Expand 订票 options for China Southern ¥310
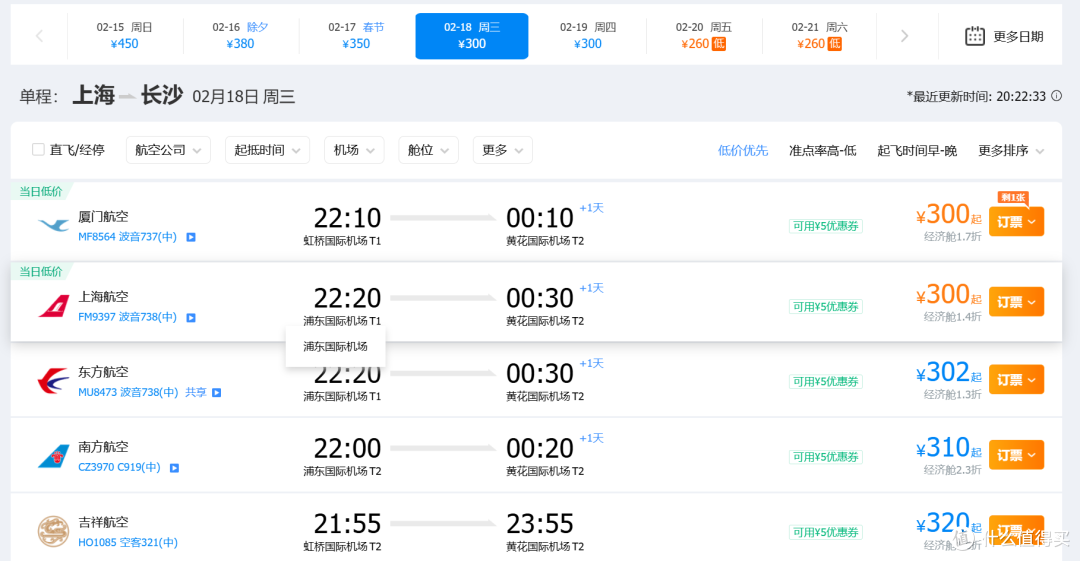 click(x=1017, y=455)
